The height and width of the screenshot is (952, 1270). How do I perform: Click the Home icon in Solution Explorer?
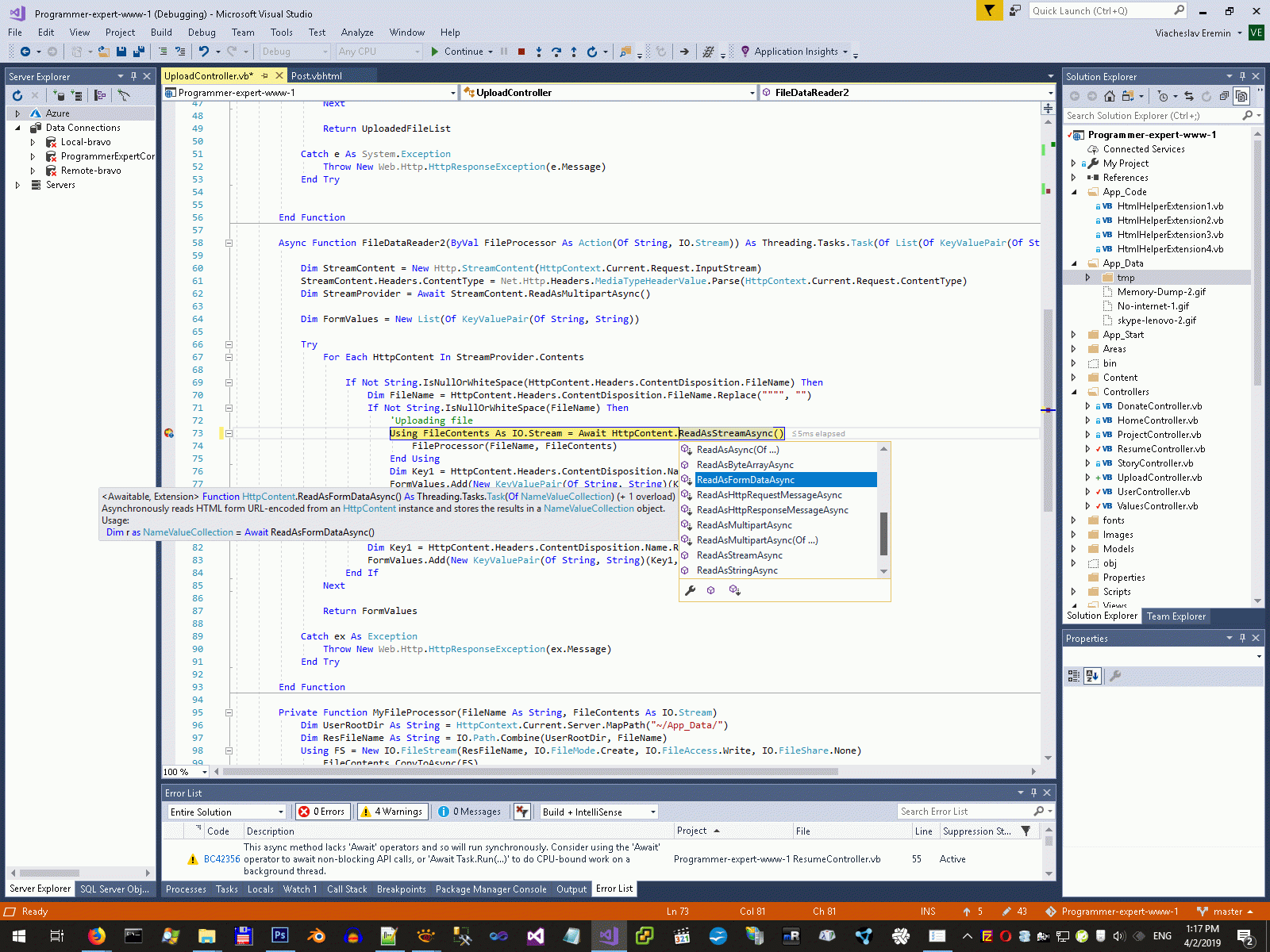click(1109, 96)
